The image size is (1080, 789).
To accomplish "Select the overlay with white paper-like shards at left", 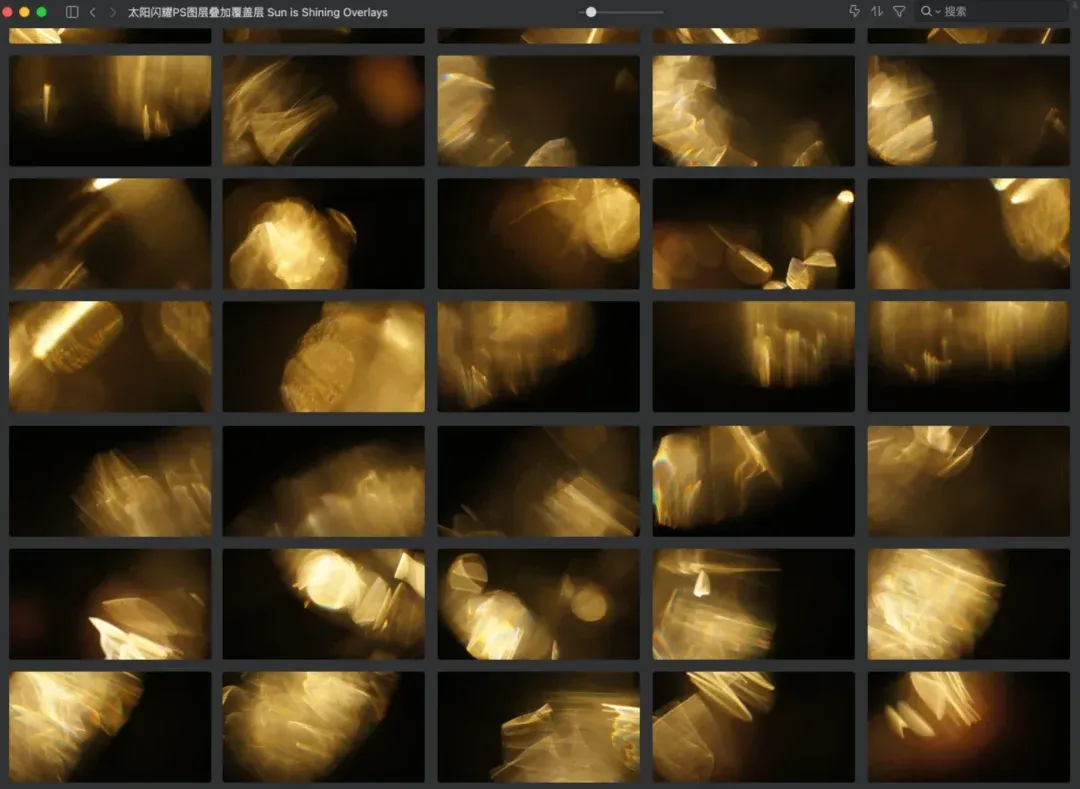I will (x=110, y=604).
